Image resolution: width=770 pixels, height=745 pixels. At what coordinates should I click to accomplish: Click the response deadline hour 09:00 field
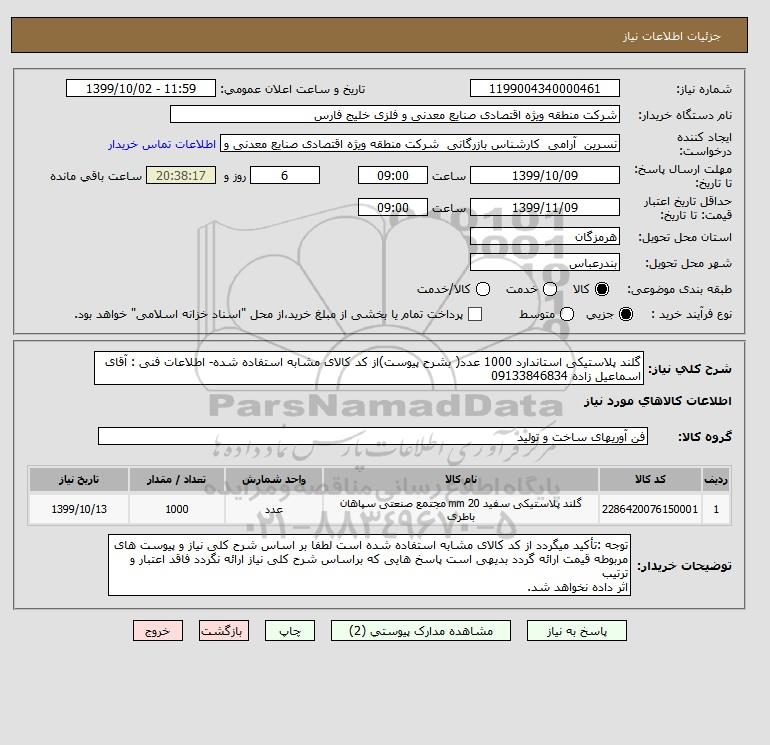(x=393, y=175)
